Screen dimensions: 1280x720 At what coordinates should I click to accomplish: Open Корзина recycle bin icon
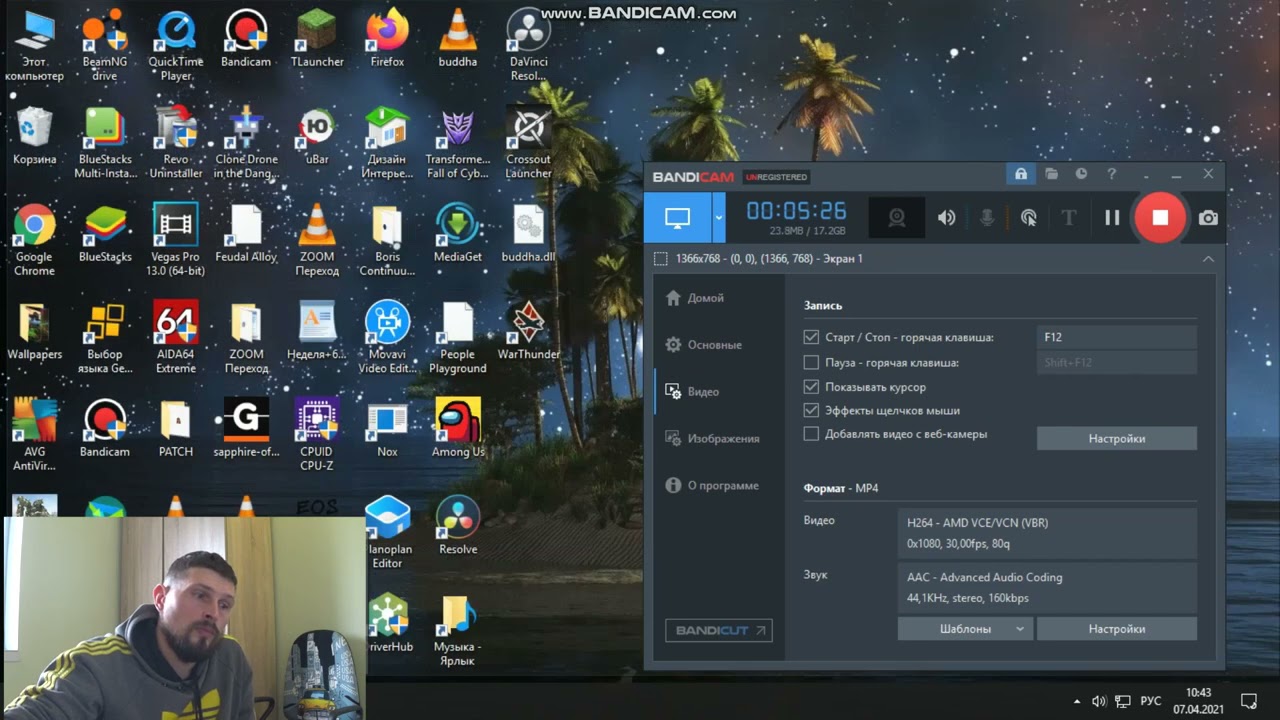[x=34, y=138]
